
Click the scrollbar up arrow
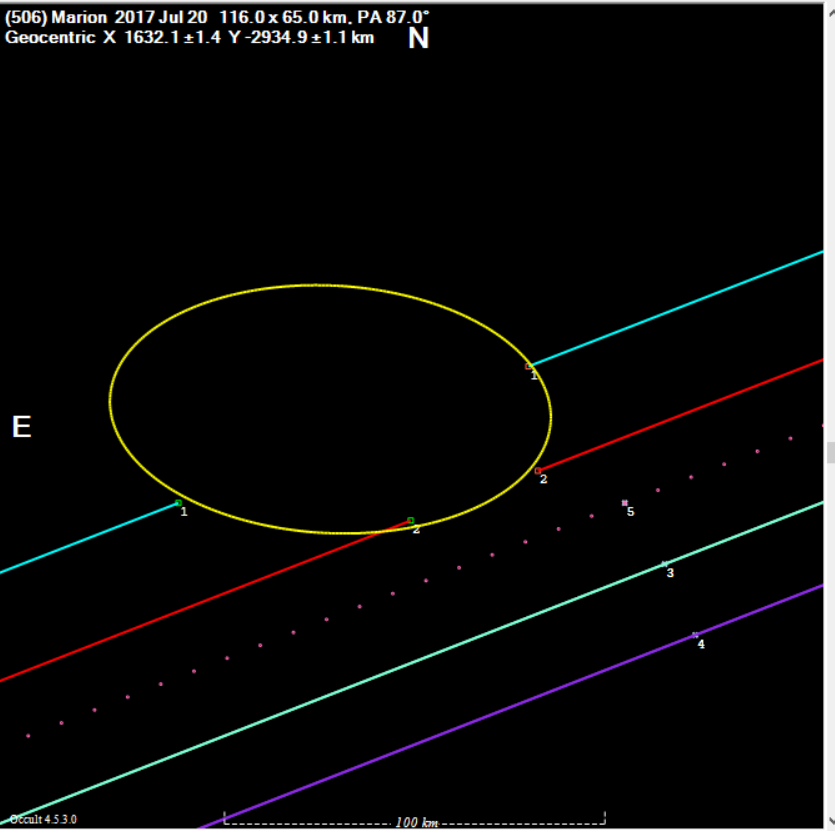(831, 12)
